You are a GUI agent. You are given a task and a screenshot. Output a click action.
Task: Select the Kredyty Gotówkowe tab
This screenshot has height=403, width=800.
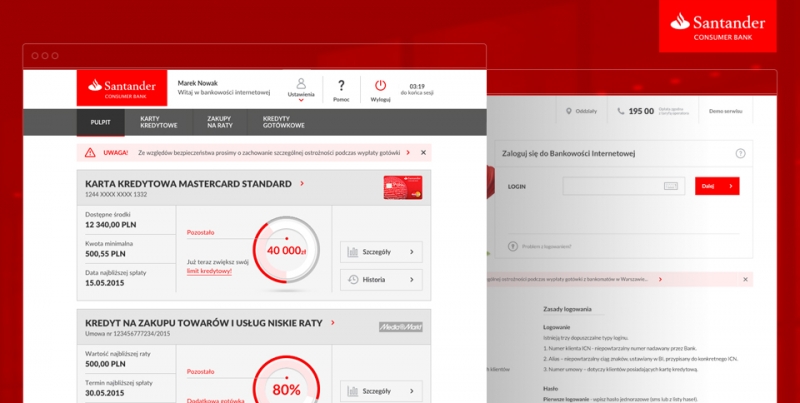(x=283, y=122)
